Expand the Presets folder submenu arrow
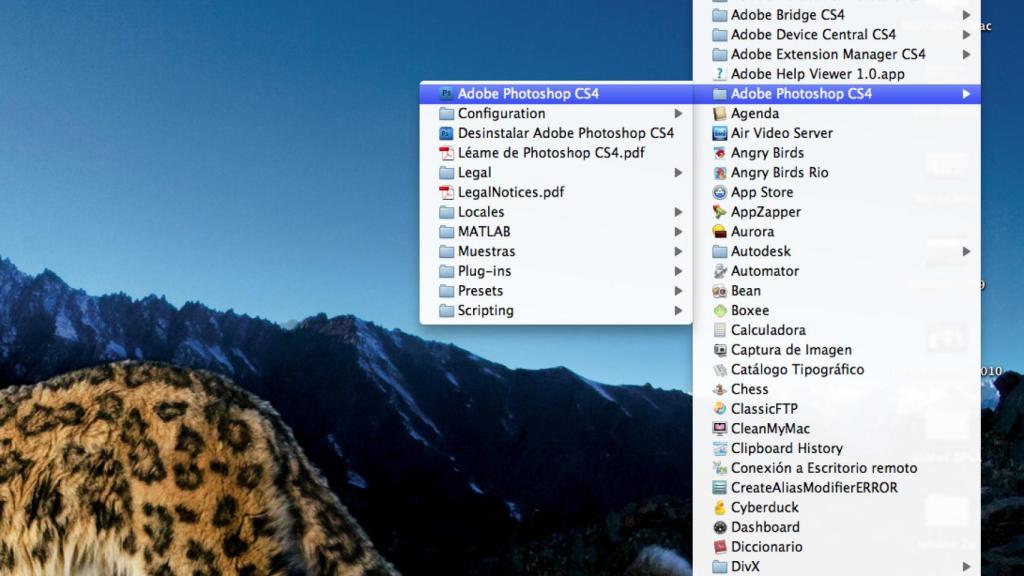This screenshot has height=576, width=1024. click(678, 291)
